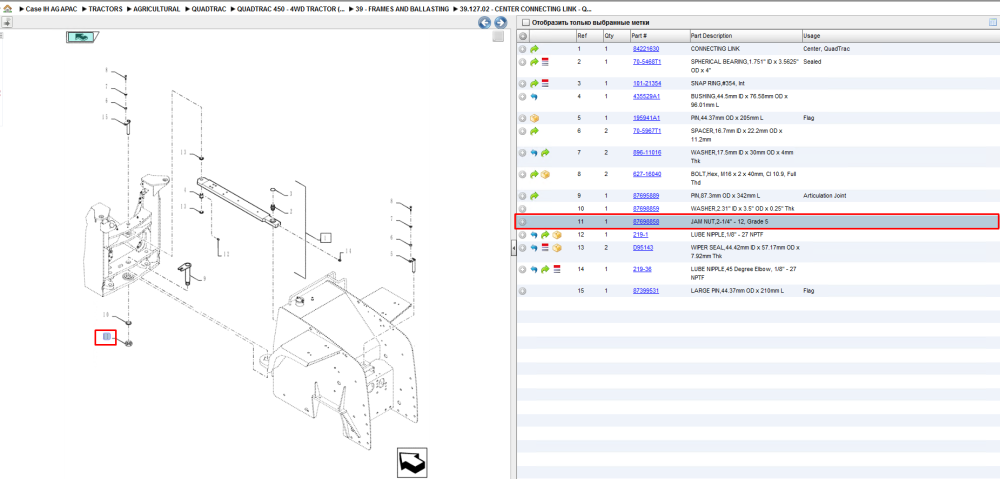Click green arrow for SPACER row
The image size is (1000, 479).
tap(534, 131)
